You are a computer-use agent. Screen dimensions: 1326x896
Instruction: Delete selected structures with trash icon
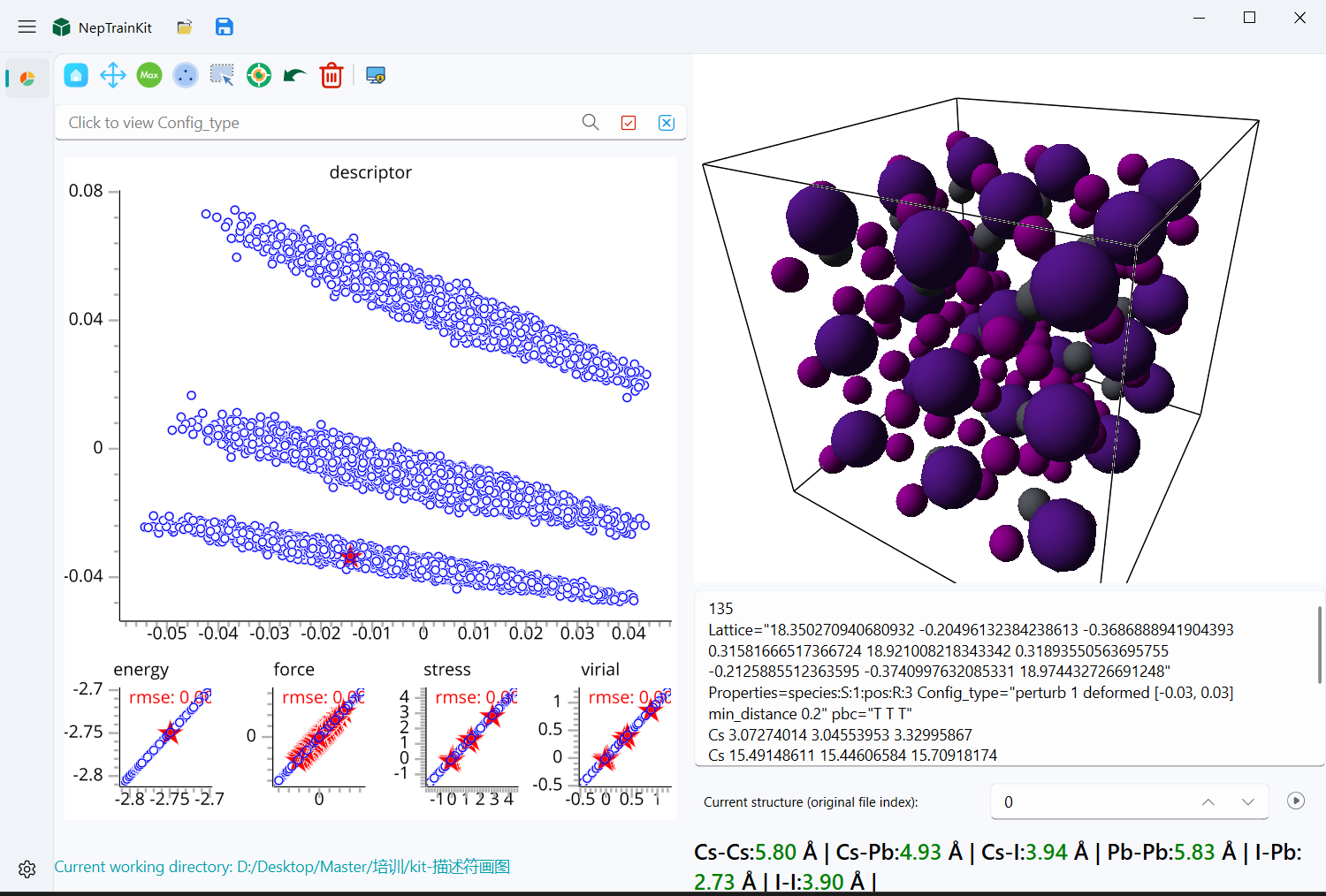pyautogui.click(x=331, y=75)
